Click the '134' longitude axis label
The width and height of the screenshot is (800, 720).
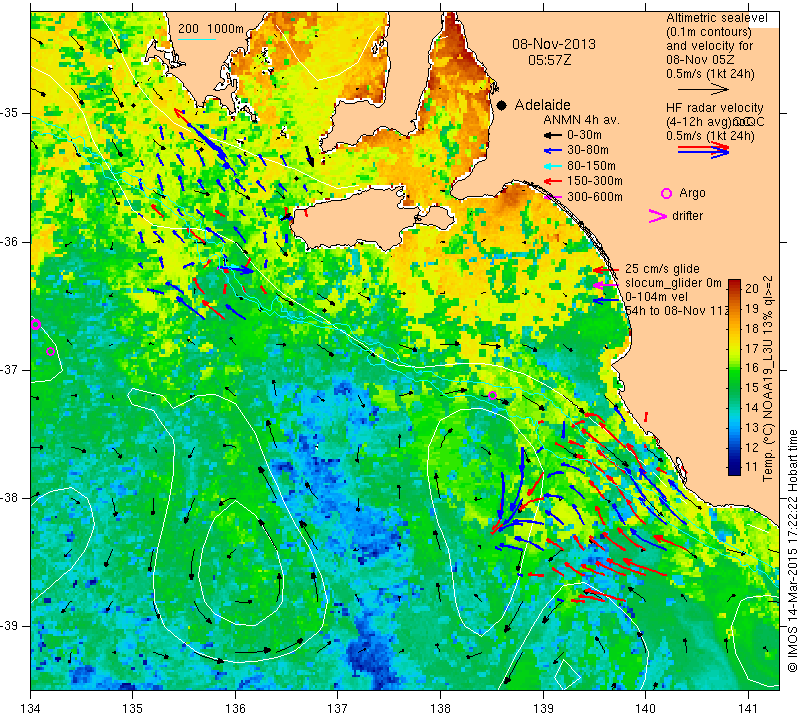tap(31, 709)
